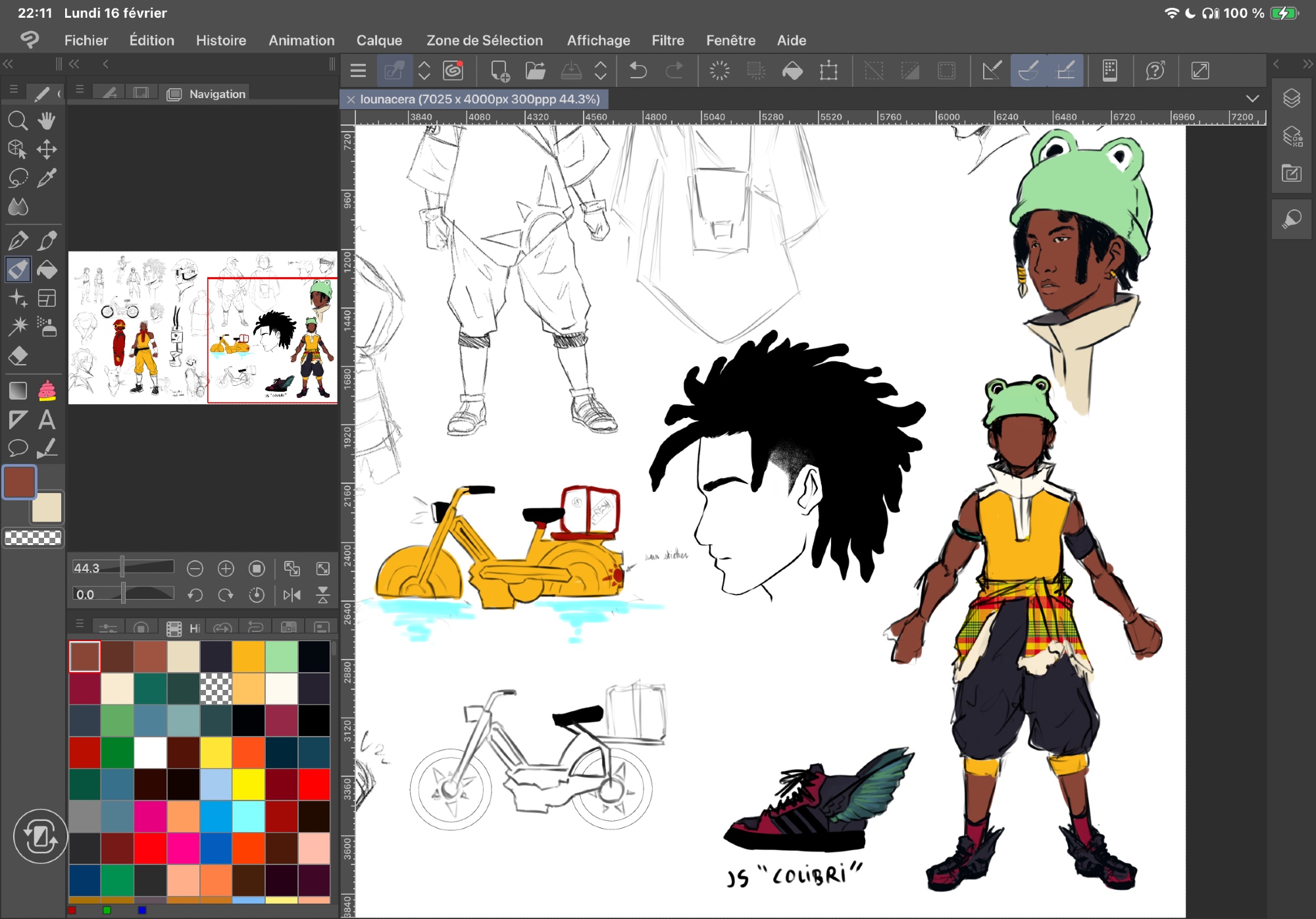Open the Layers panel icon on right dock
Viewport: 1316px width, 919px height.
(1292, 99)
